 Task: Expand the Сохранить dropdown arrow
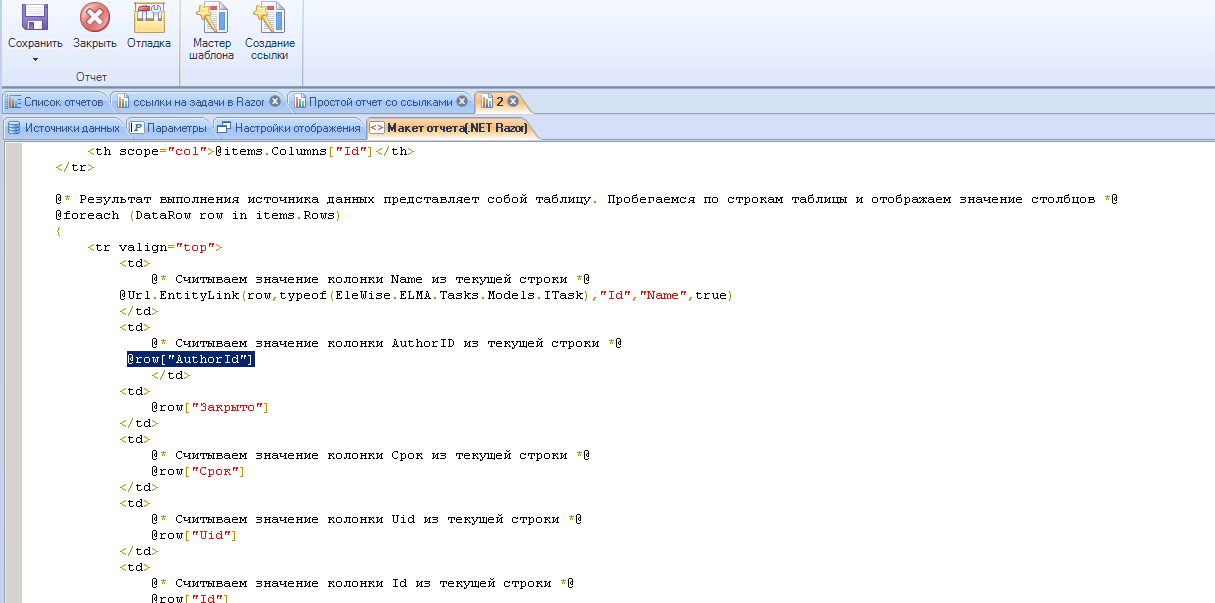35,59
